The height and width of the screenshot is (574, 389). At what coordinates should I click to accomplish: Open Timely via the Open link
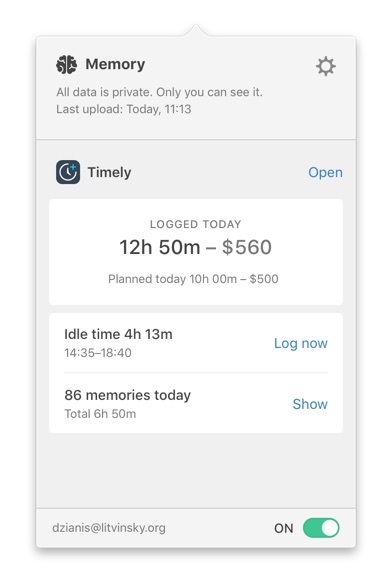tap(325, 172)
